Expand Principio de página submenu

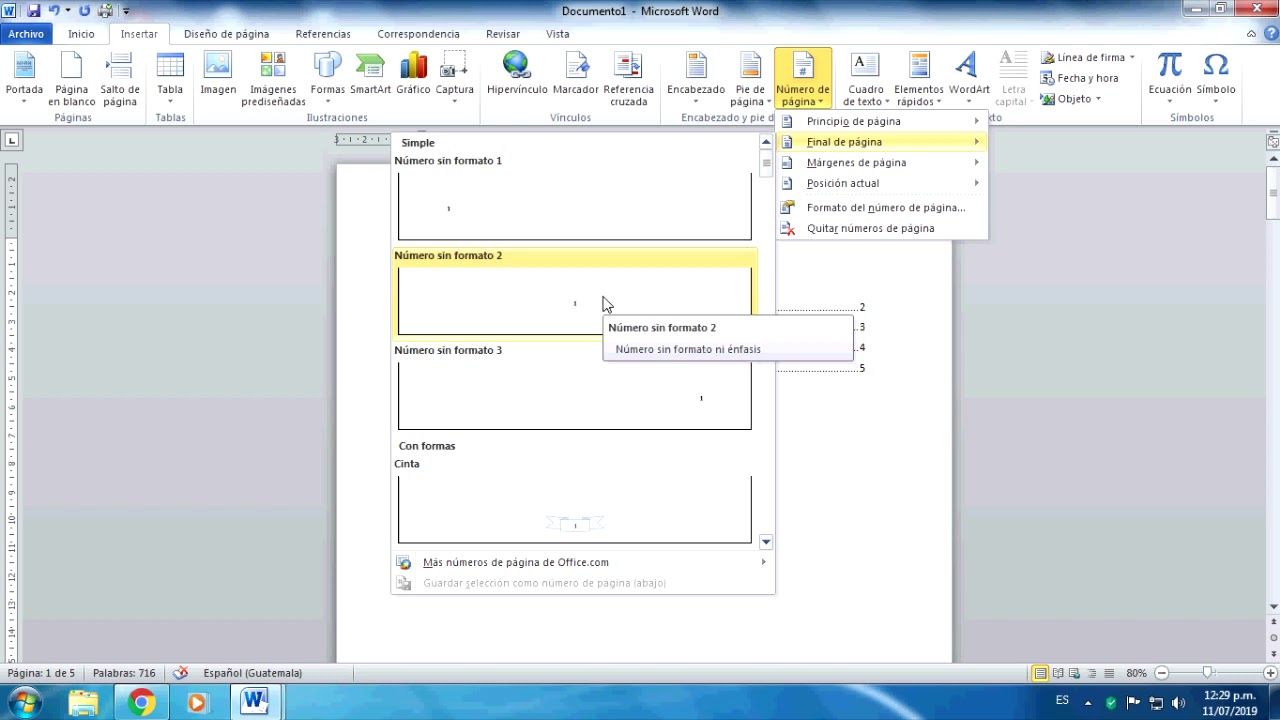(x=881, y=121)
